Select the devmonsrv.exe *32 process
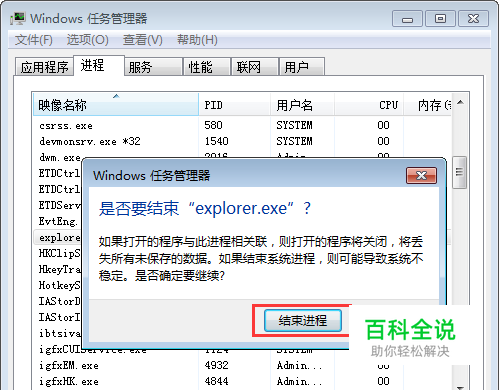Image resolution: width=499 pixels, height=390 pixels. [x=242, y=141]
